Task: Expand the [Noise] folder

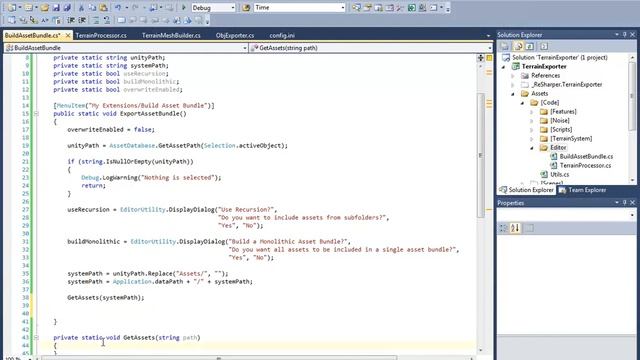Action: coord(531,121)
